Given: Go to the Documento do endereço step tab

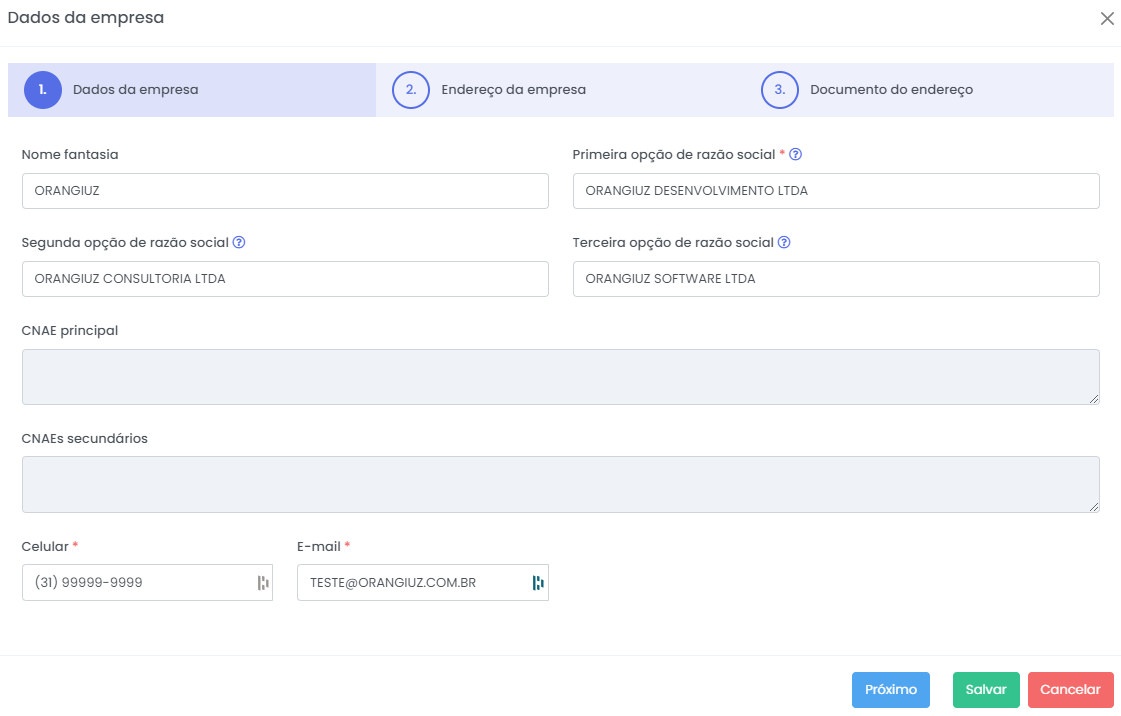Looking at the screenshot, I should coord(929,90).
